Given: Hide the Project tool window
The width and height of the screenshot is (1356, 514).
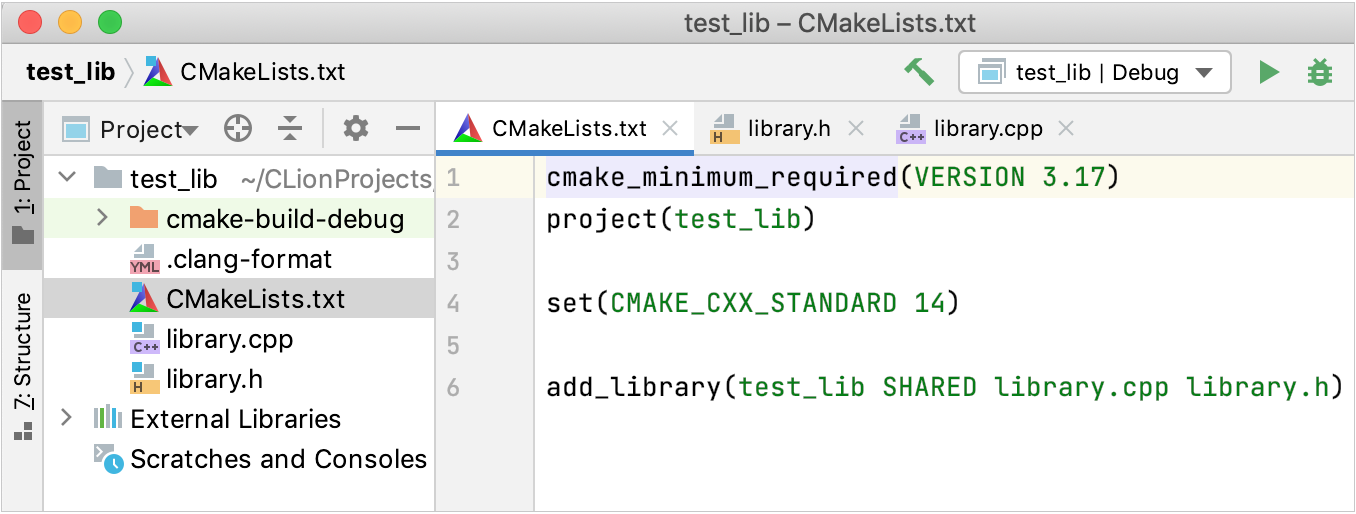Looking at the screenshot, I should [x=407, y=128].
